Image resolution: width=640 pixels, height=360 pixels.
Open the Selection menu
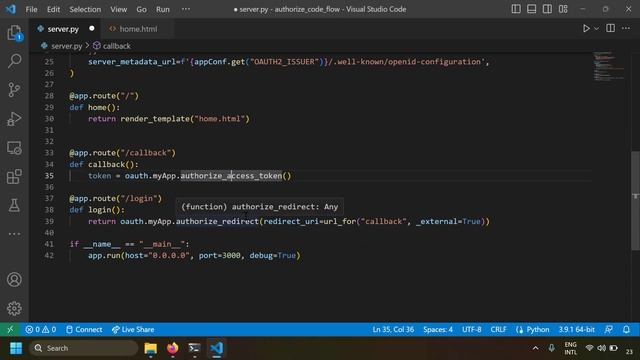(85, 9)
